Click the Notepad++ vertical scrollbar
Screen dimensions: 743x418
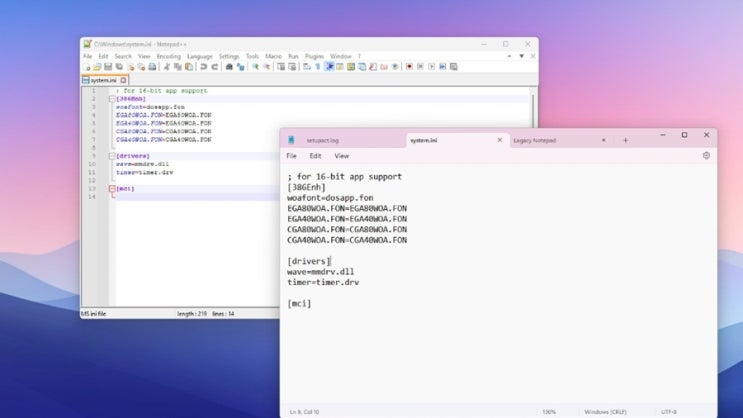click(x=534, y=109)
